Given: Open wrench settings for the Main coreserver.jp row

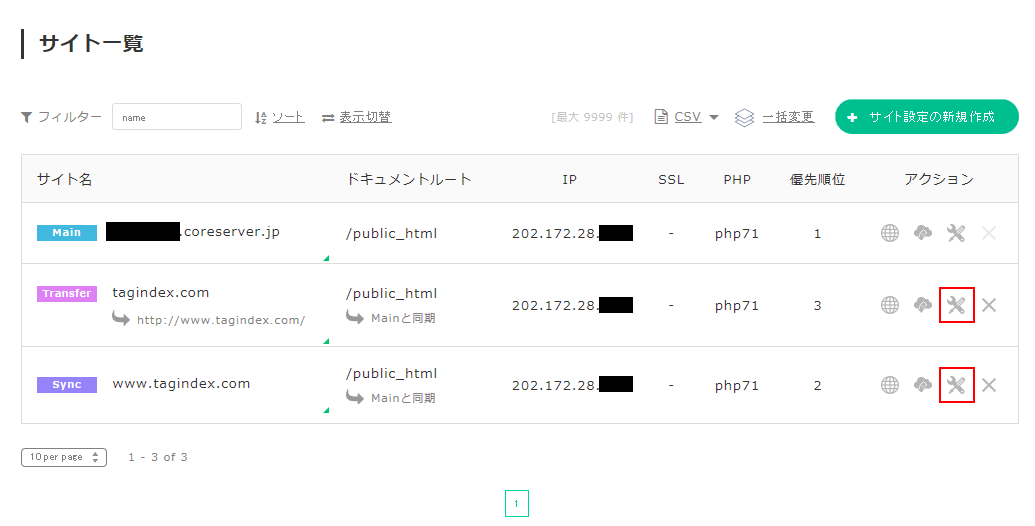Looking at the screenshot, I should [956, 233].
